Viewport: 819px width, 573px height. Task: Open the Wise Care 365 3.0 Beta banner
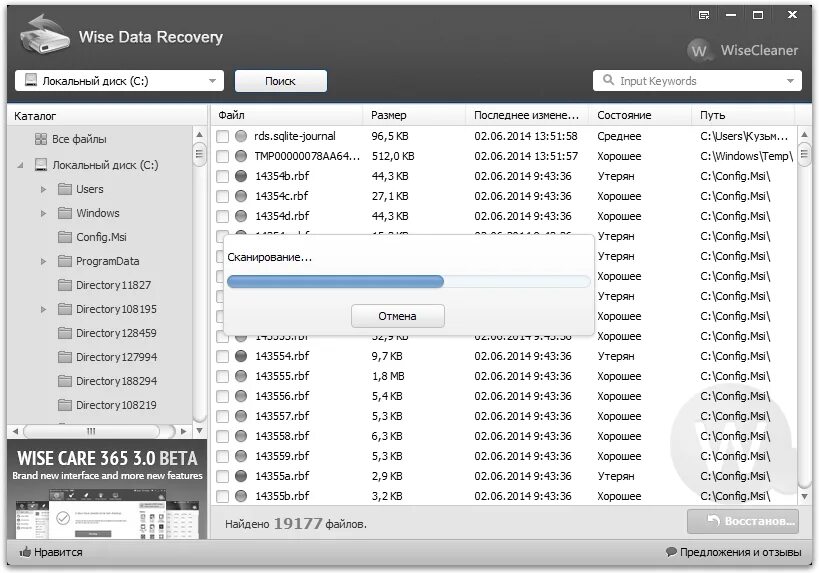tap(107, 489)
